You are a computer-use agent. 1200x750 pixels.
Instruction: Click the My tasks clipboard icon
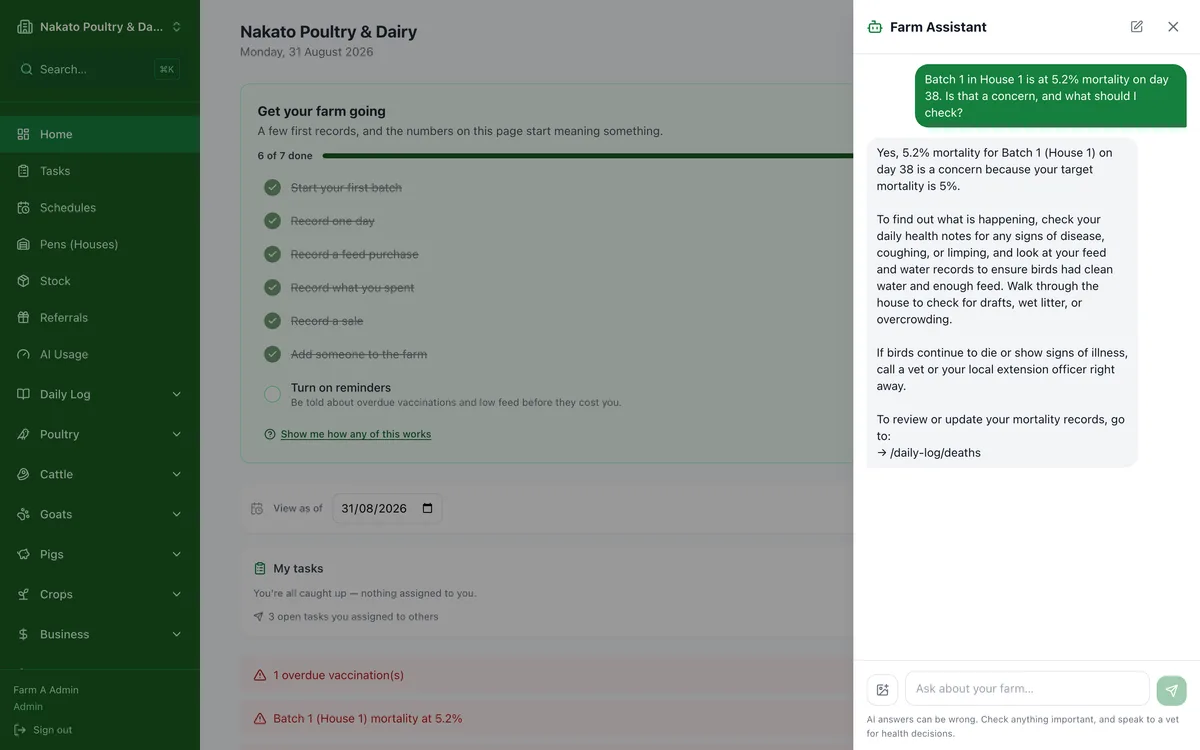[x=260, y=568]
